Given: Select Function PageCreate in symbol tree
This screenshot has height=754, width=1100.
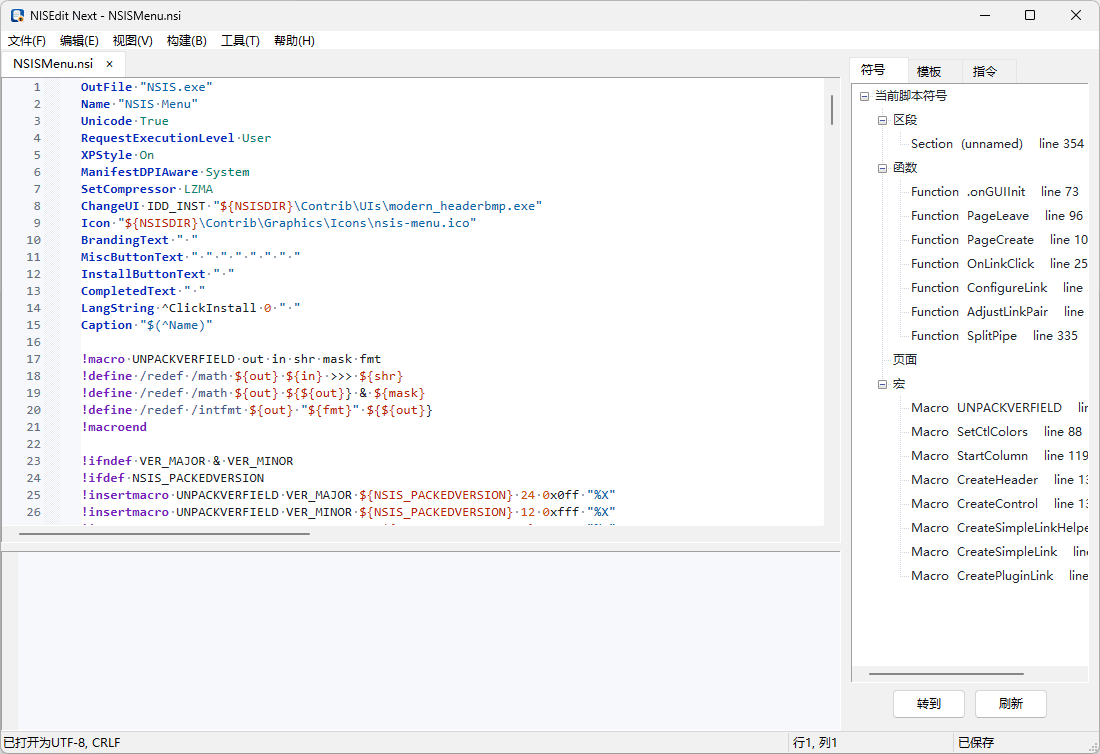Looking at the screenshot, I should pyautogui.click(x=999, y=240).
